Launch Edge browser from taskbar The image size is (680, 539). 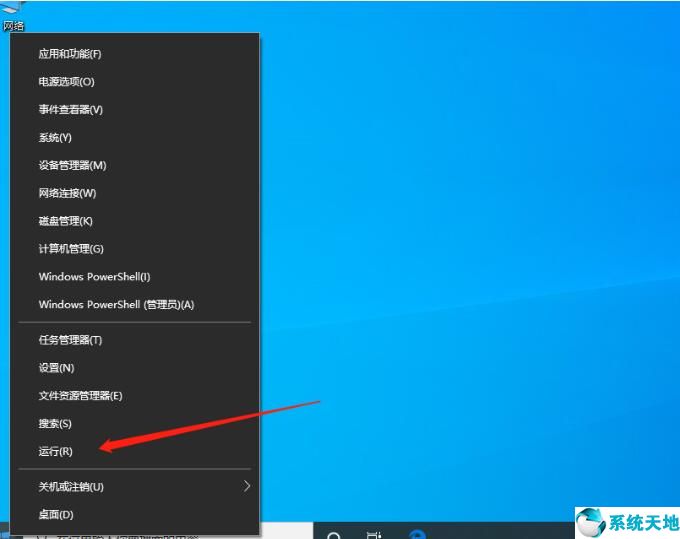[418, 534]
